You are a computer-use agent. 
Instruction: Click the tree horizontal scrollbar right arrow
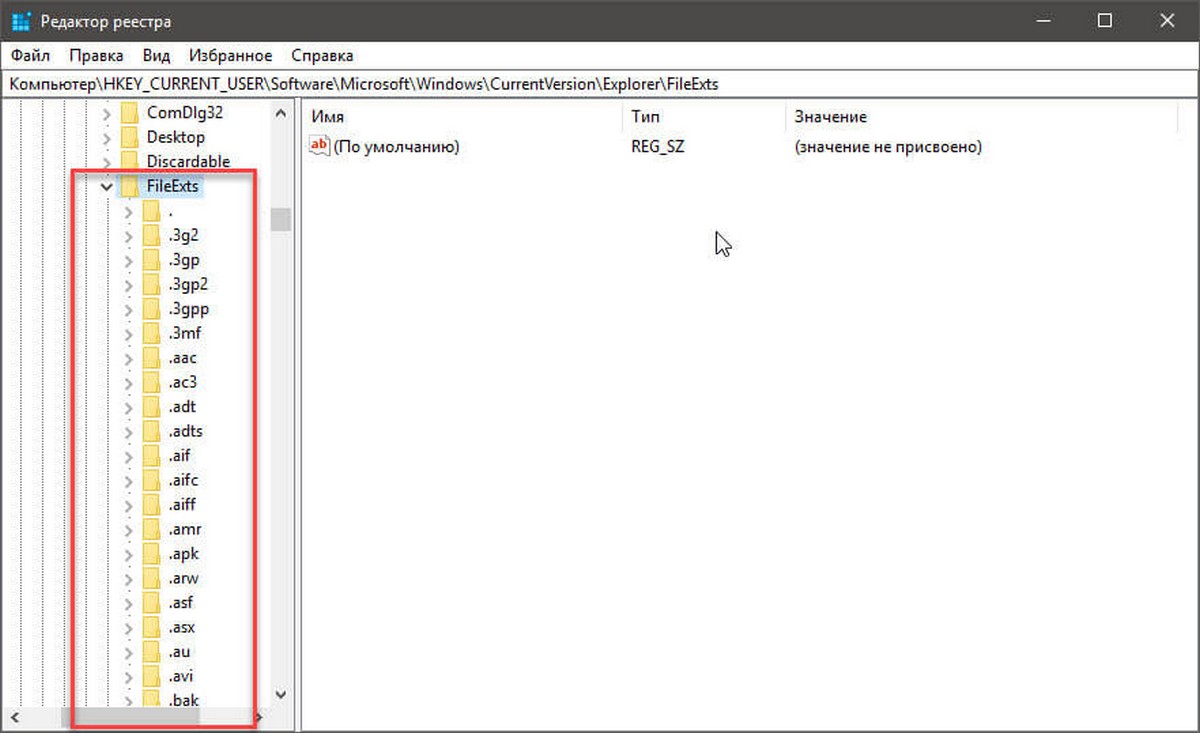click(259, 717)
